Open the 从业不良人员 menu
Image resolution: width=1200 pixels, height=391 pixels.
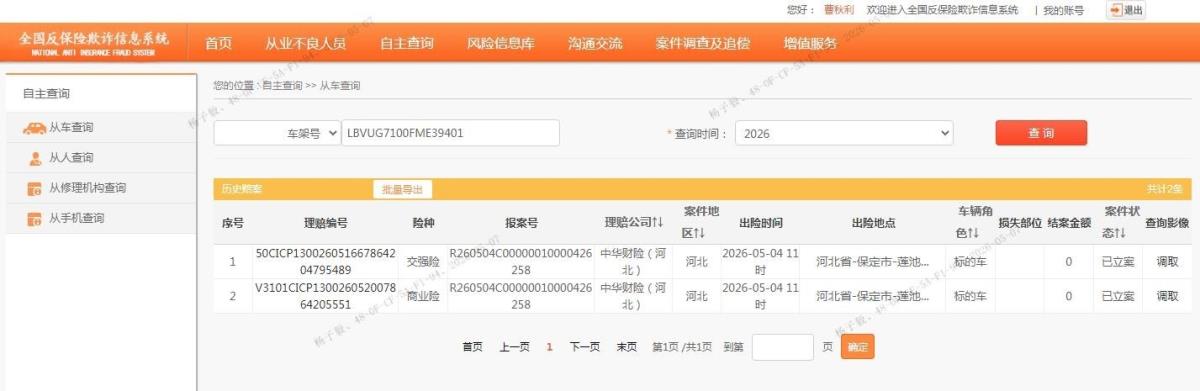tap(306, 43)
